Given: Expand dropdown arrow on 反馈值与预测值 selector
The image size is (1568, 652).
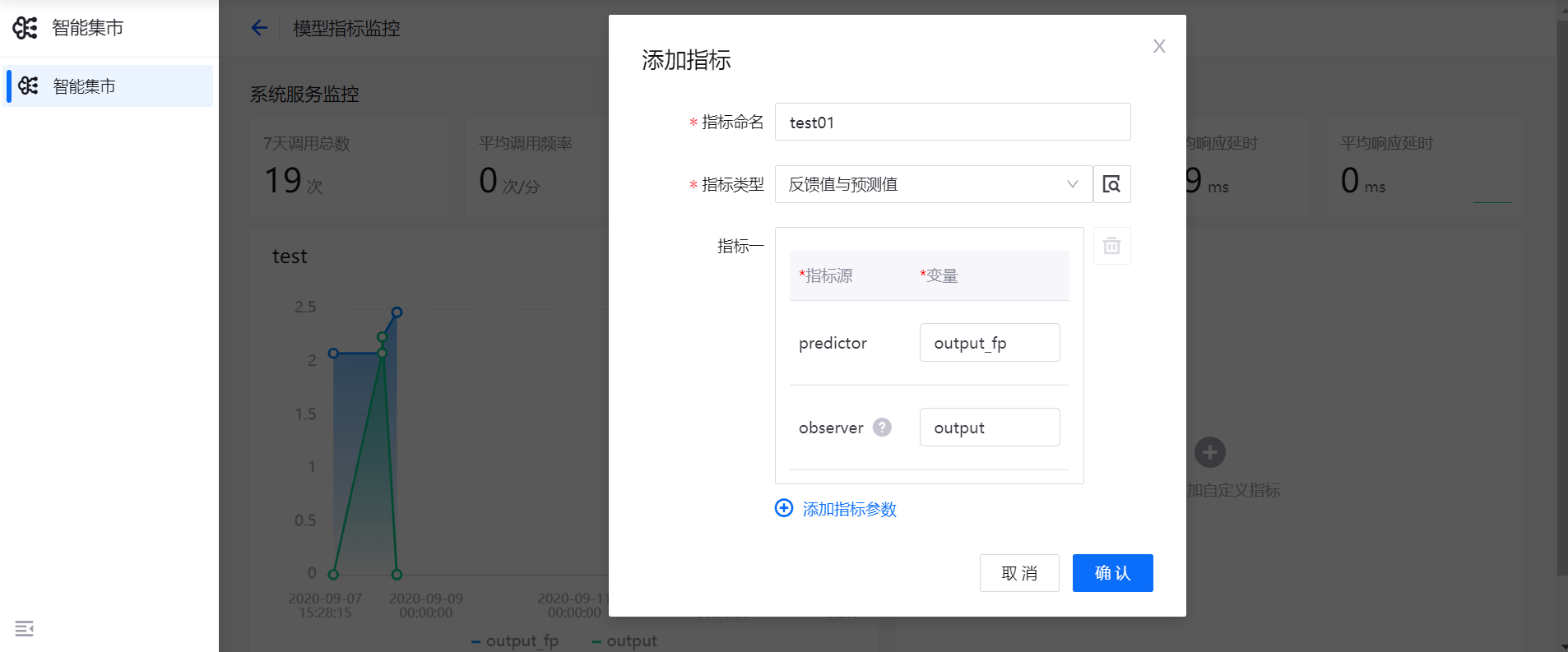Looking at the screenshot, I should (1072, 184).
